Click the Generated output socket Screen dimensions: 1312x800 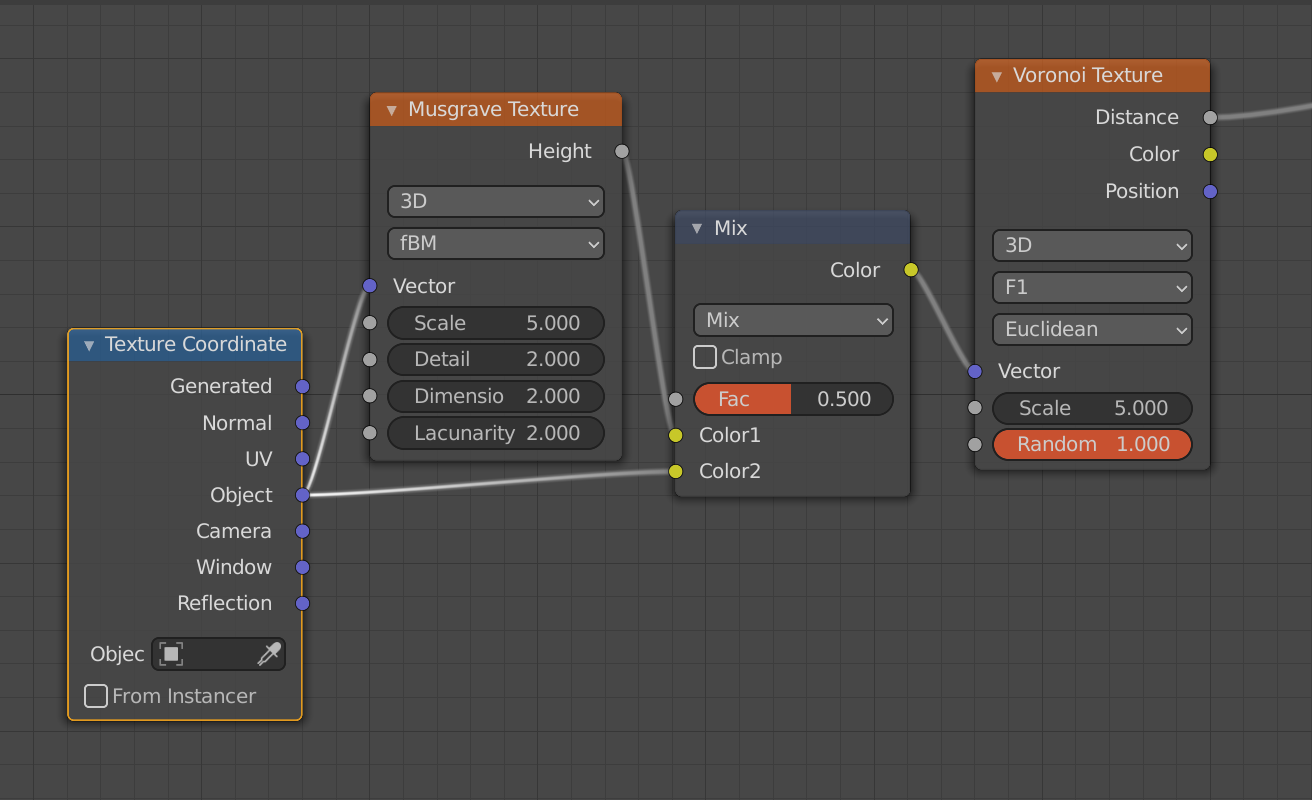pos(302,386)
